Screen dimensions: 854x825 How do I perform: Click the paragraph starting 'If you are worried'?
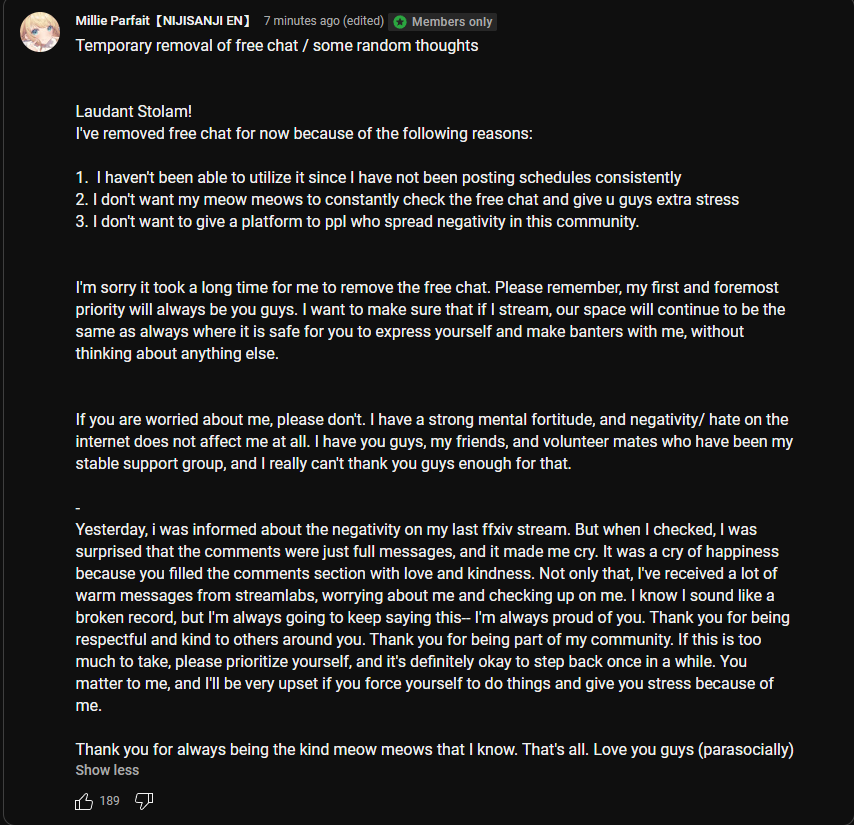[x=434, y=441]
